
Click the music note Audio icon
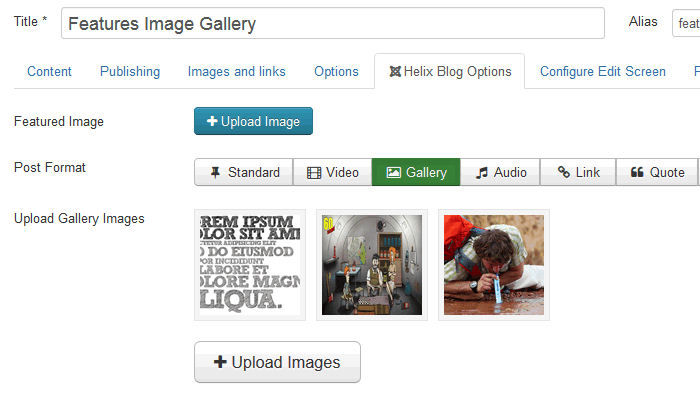[482, 173]
